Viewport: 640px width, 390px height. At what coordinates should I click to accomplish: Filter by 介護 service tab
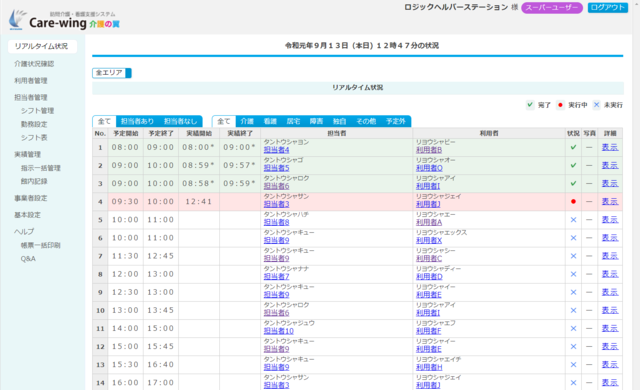pyautogui.click(x=247, y=121)
